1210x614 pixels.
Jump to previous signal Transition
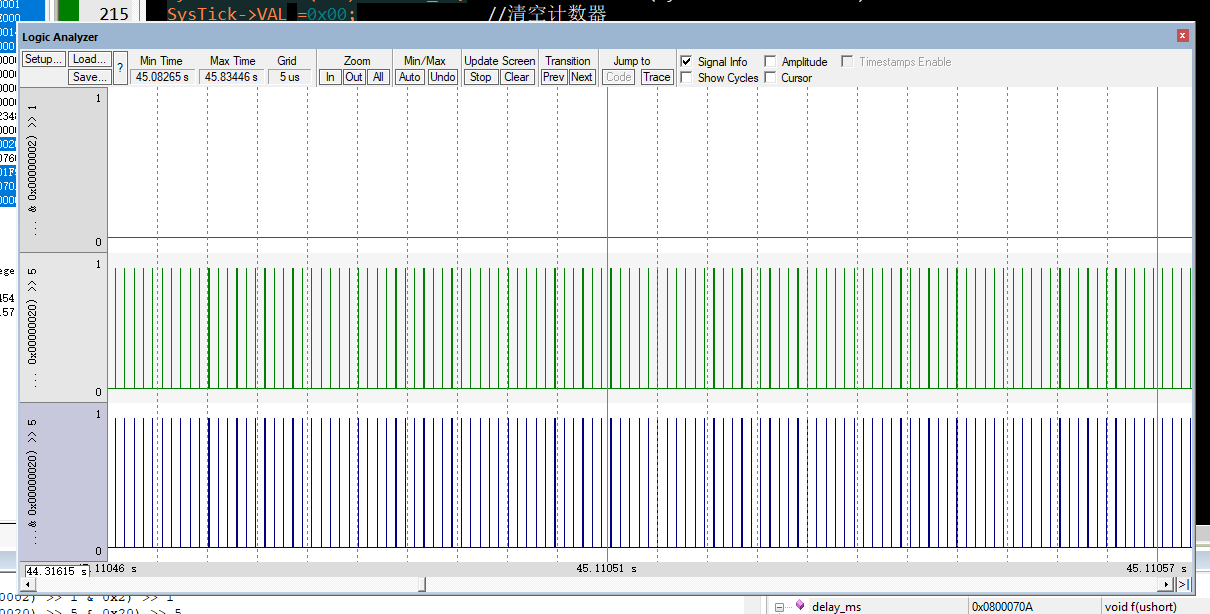[554, 76]
